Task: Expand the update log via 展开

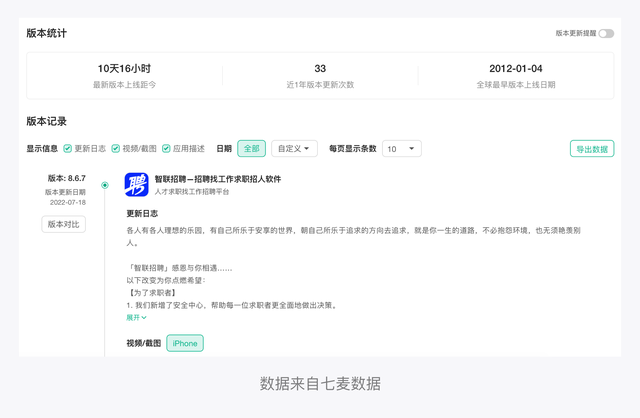Action: click(136, 318)
